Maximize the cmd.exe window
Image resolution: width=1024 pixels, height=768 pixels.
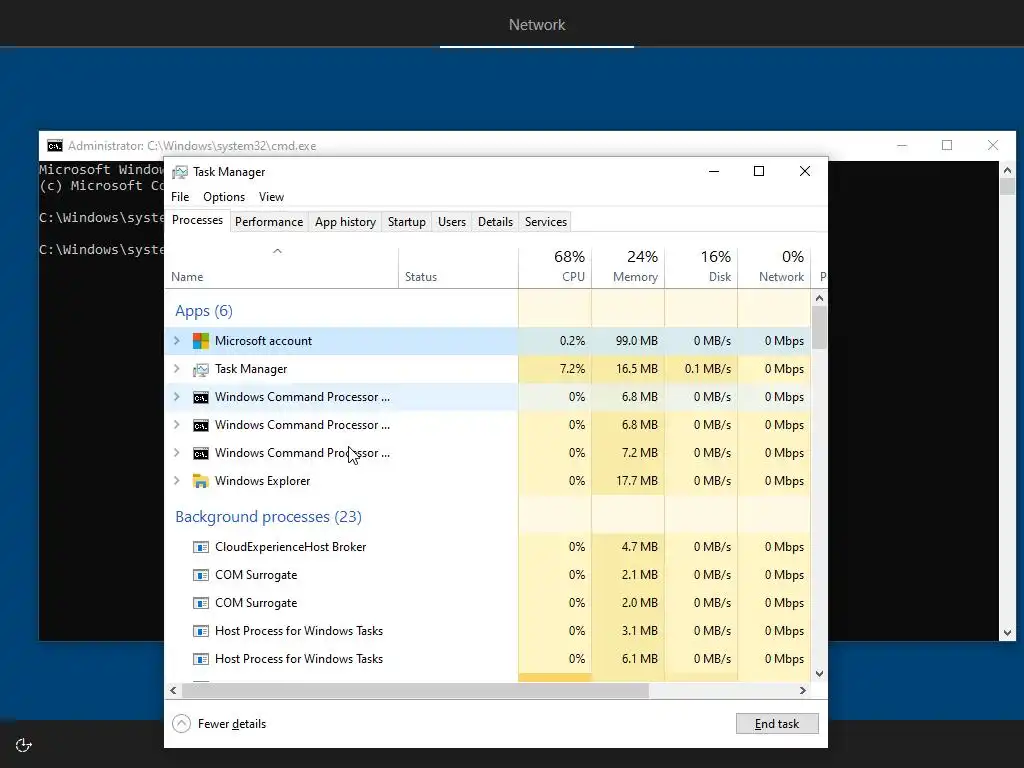947,145
